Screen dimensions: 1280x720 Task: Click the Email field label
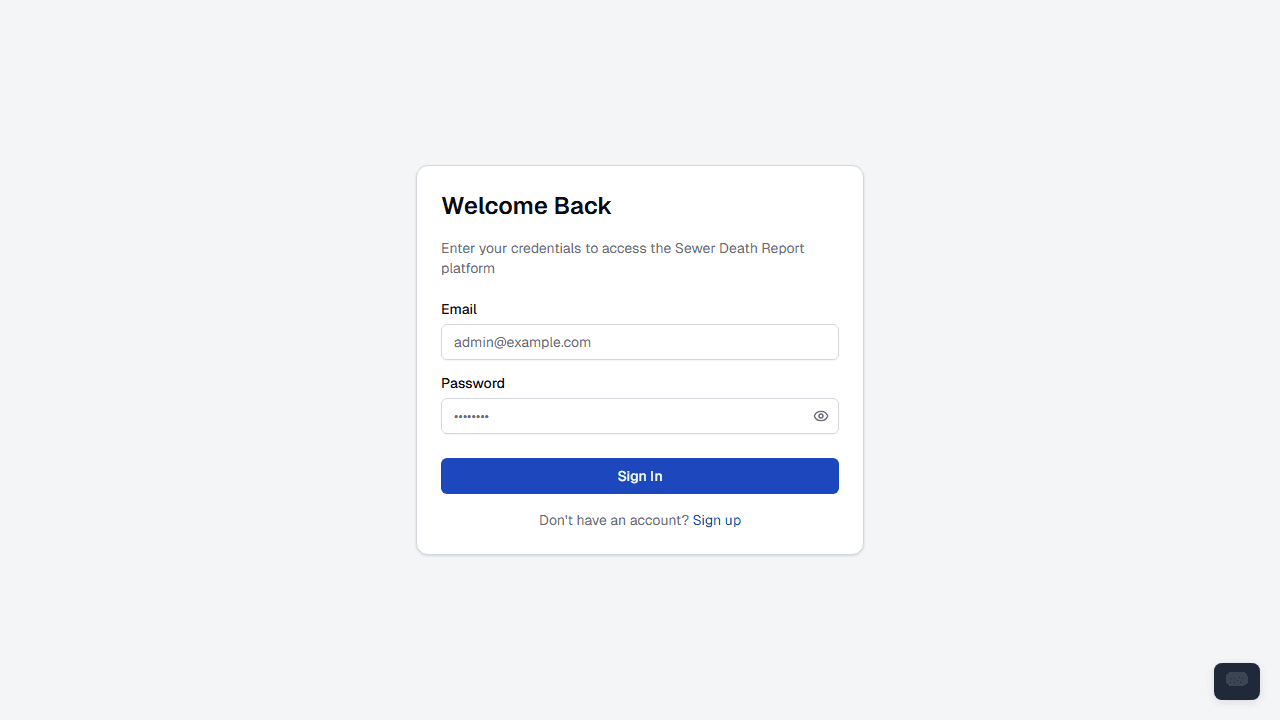tap(459, 309)
